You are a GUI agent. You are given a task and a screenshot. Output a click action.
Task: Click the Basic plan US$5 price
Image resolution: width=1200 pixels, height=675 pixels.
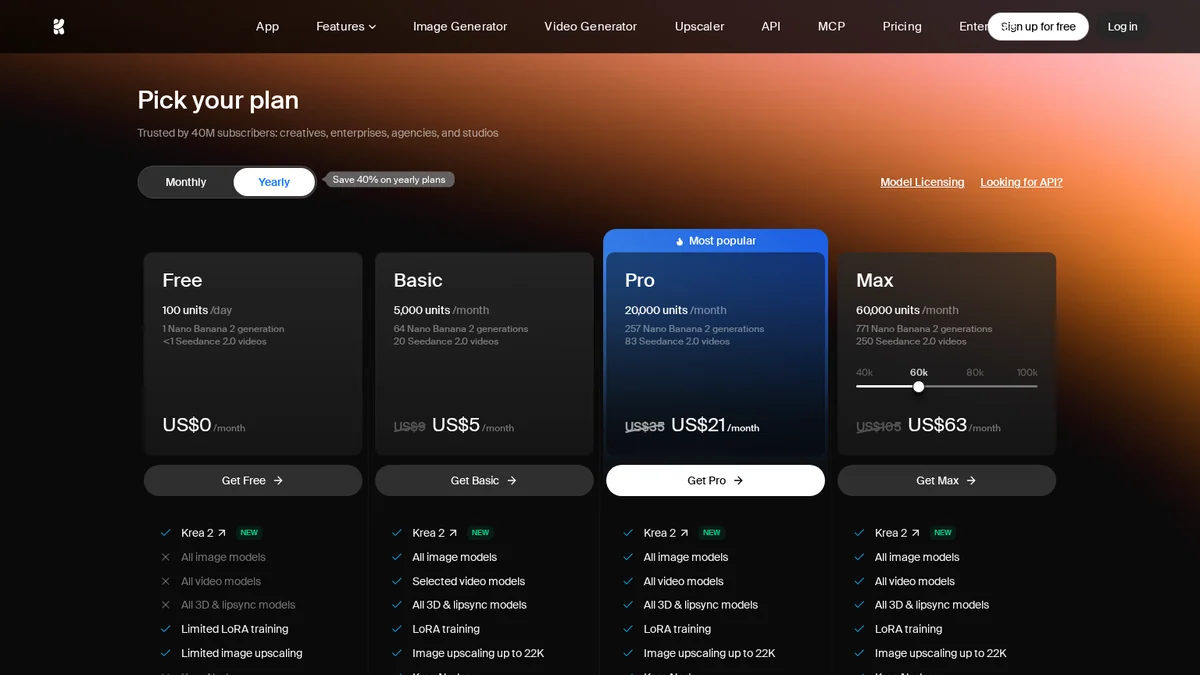[456, 425]
